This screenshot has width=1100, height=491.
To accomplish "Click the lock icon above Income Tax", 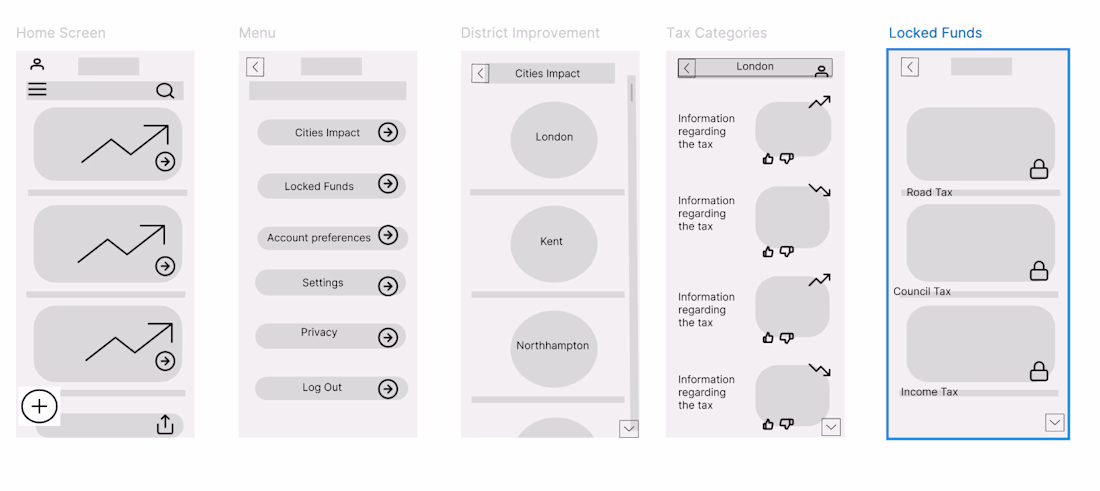I will (x=1039, y=371).
